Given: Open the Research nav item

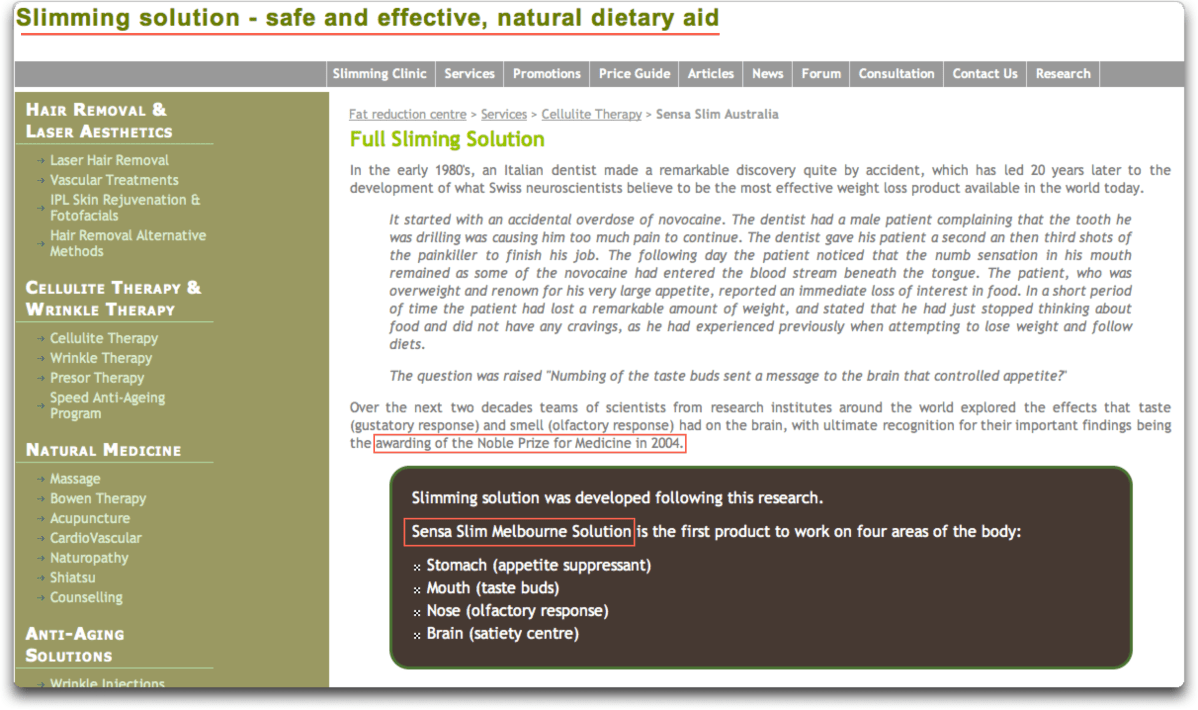Looking at the screenshot, I should pyautogui.click(x=1063, y=74).
